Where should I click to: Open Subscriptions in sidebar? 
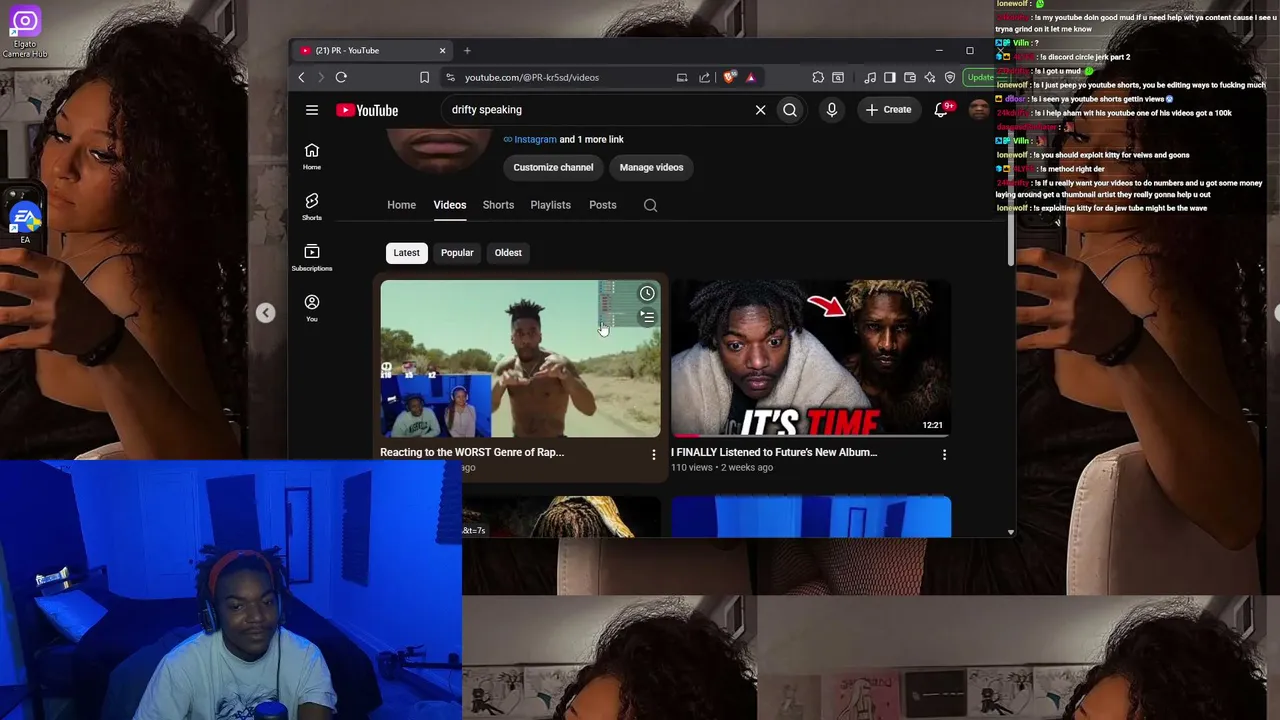[x=312, y=257]
